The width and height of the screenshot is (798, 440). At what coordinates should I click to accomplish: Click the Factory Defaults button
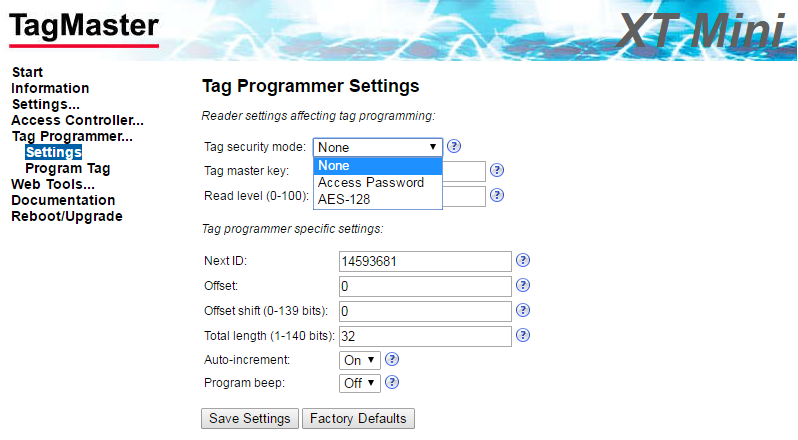358,419
